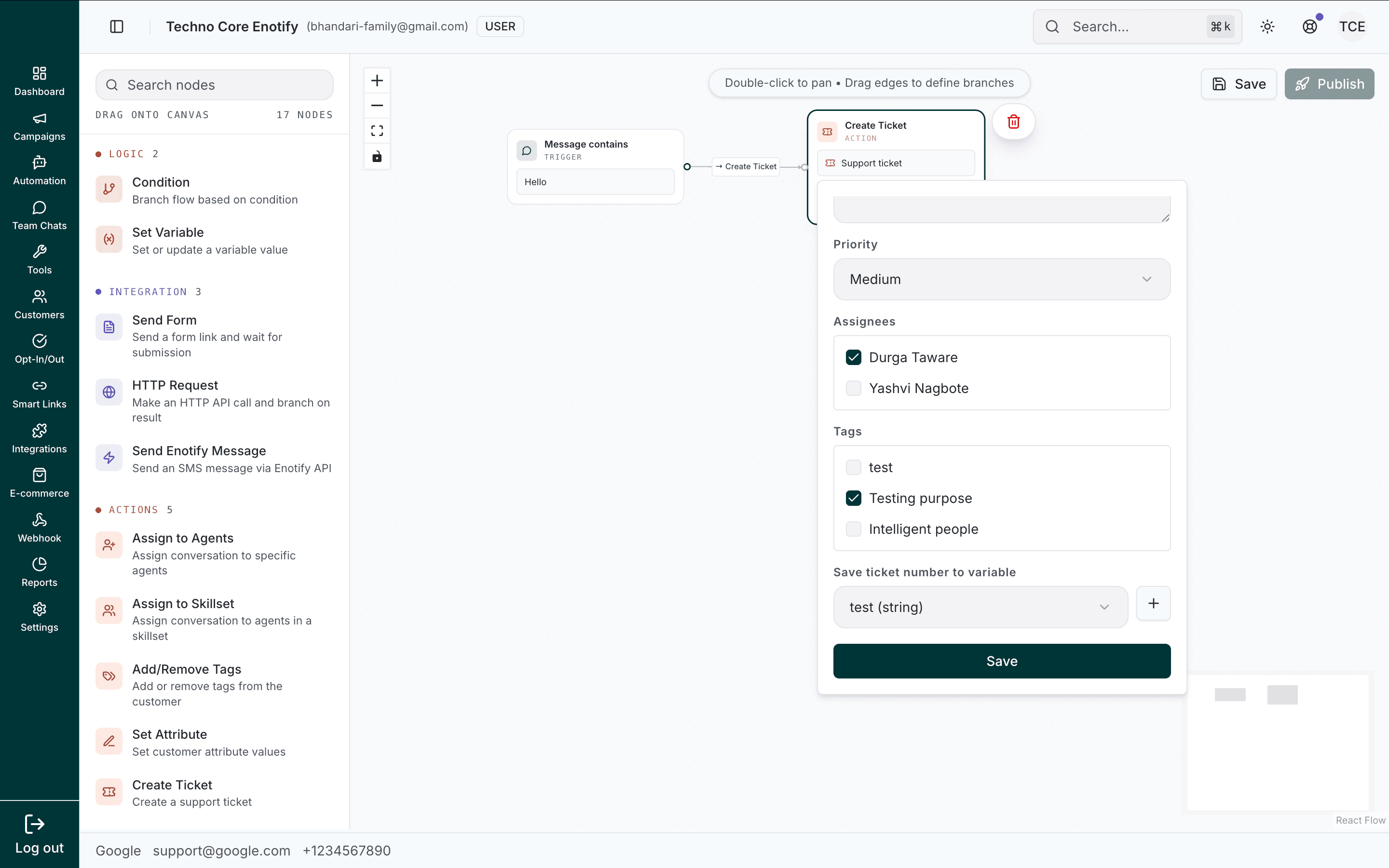Save the ticket configuration panel

click(x=1002, y=661)
